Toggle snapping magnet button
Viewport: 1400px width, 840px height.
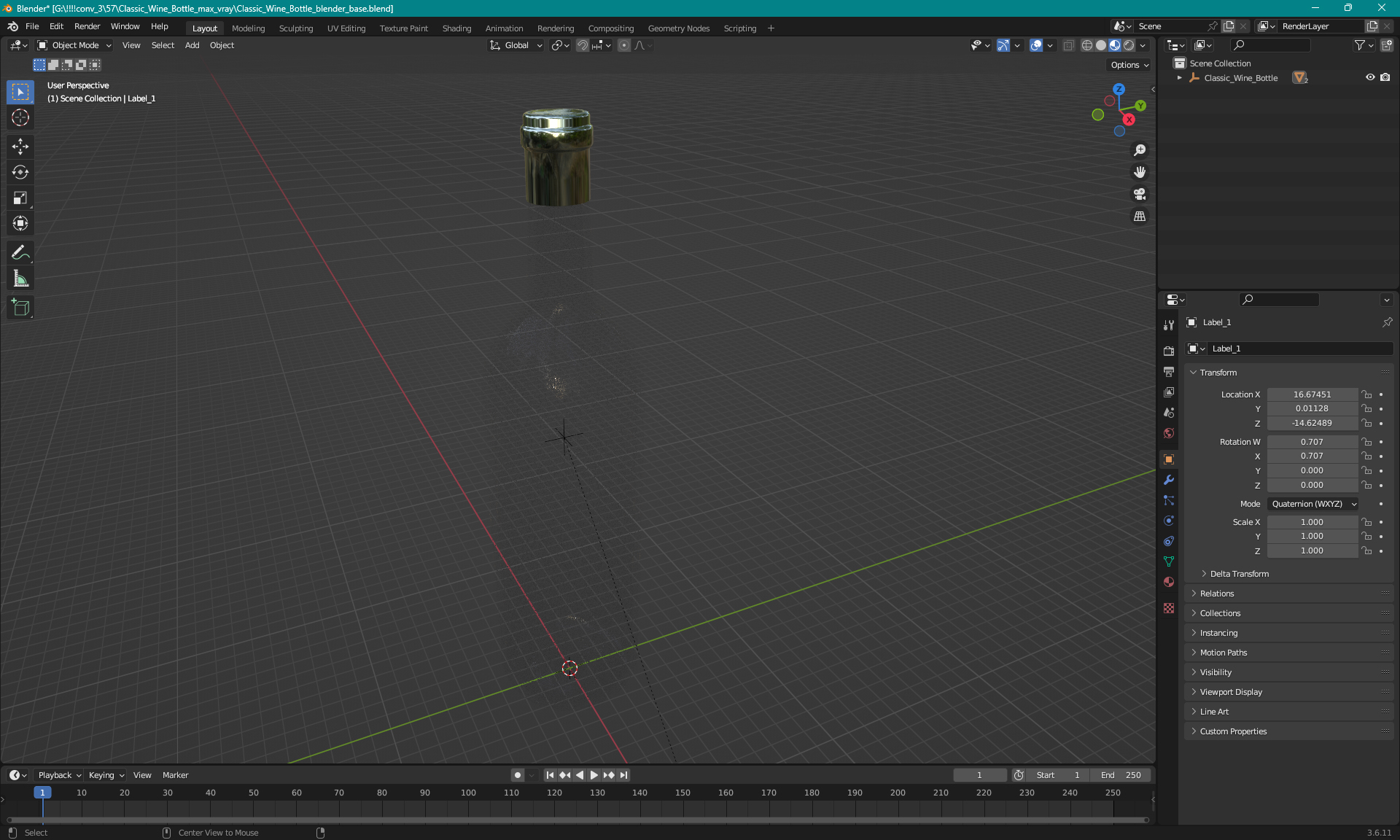[582, 45]
